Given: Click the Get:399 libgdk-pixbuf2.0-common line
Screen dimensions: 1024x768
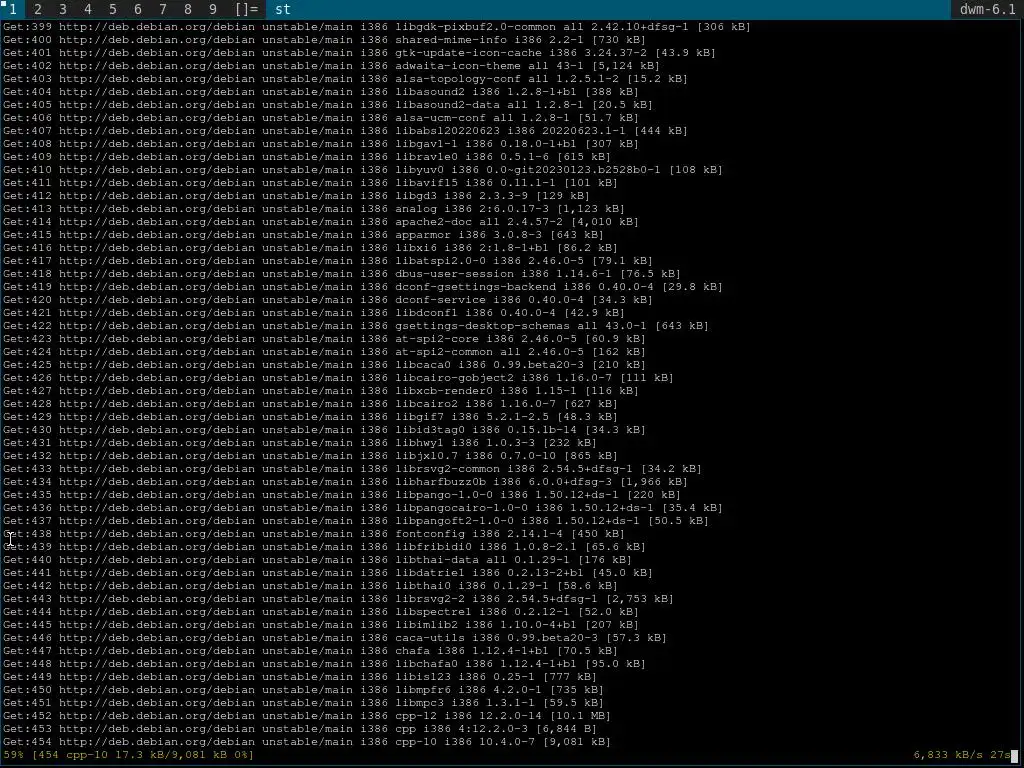Looking at the screenshot, I should (377, 27).
